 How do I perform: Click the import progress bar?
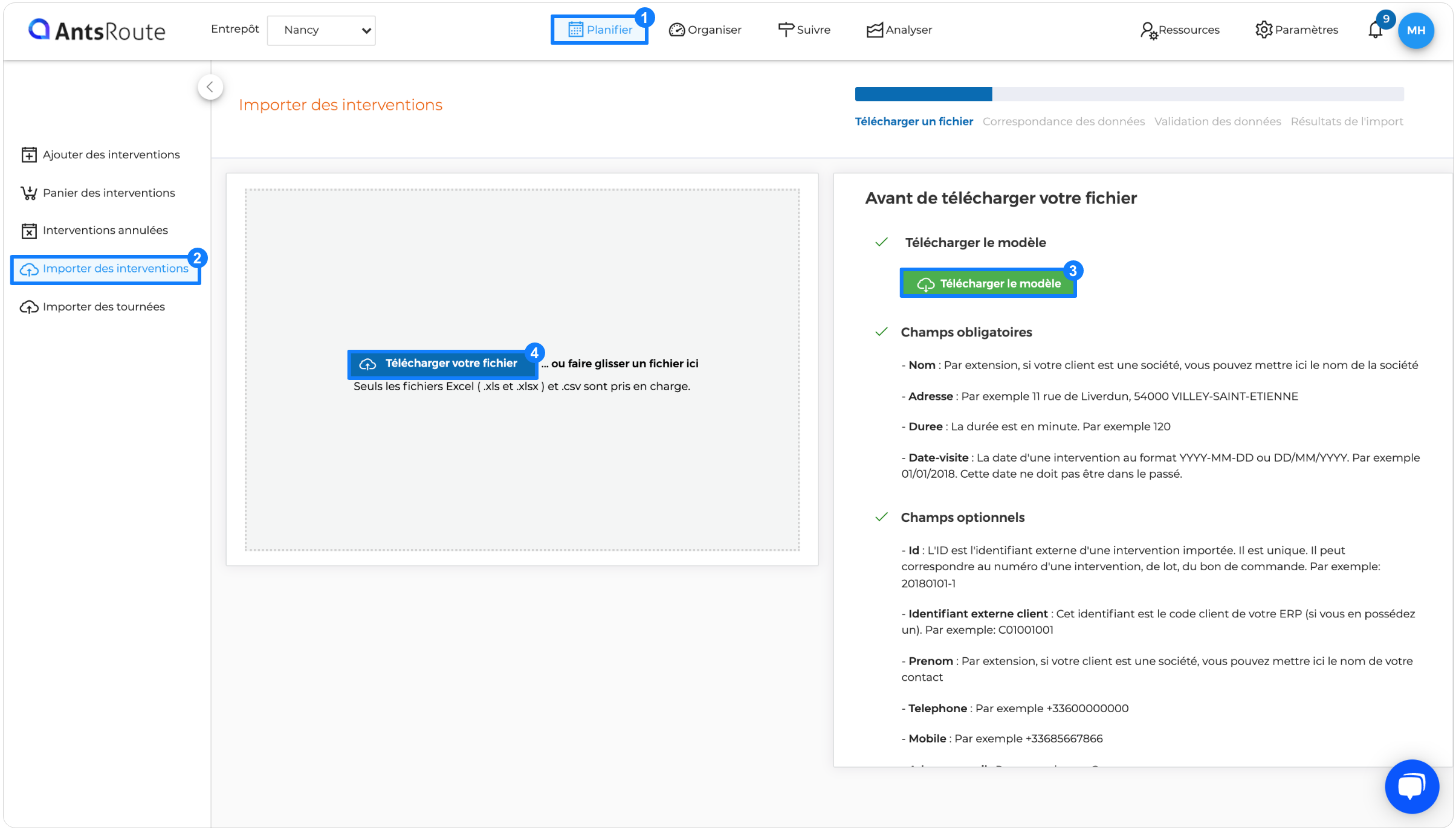click(1129, 94)
